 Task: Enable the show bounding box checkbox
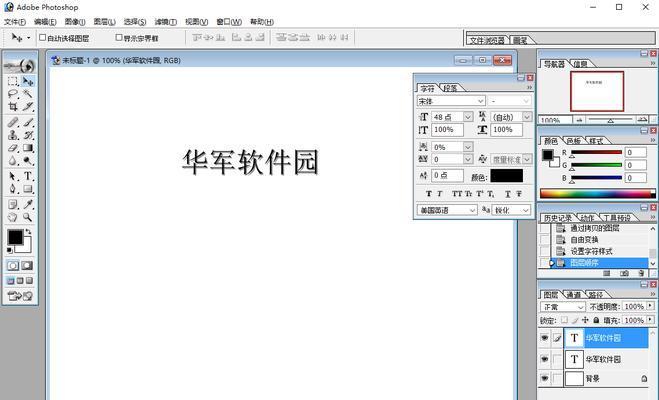coord(119,38)
